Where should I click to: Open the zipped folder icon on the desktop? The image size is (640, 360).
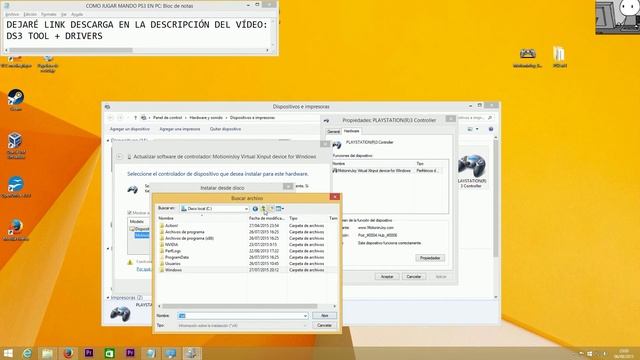[559, 57]
